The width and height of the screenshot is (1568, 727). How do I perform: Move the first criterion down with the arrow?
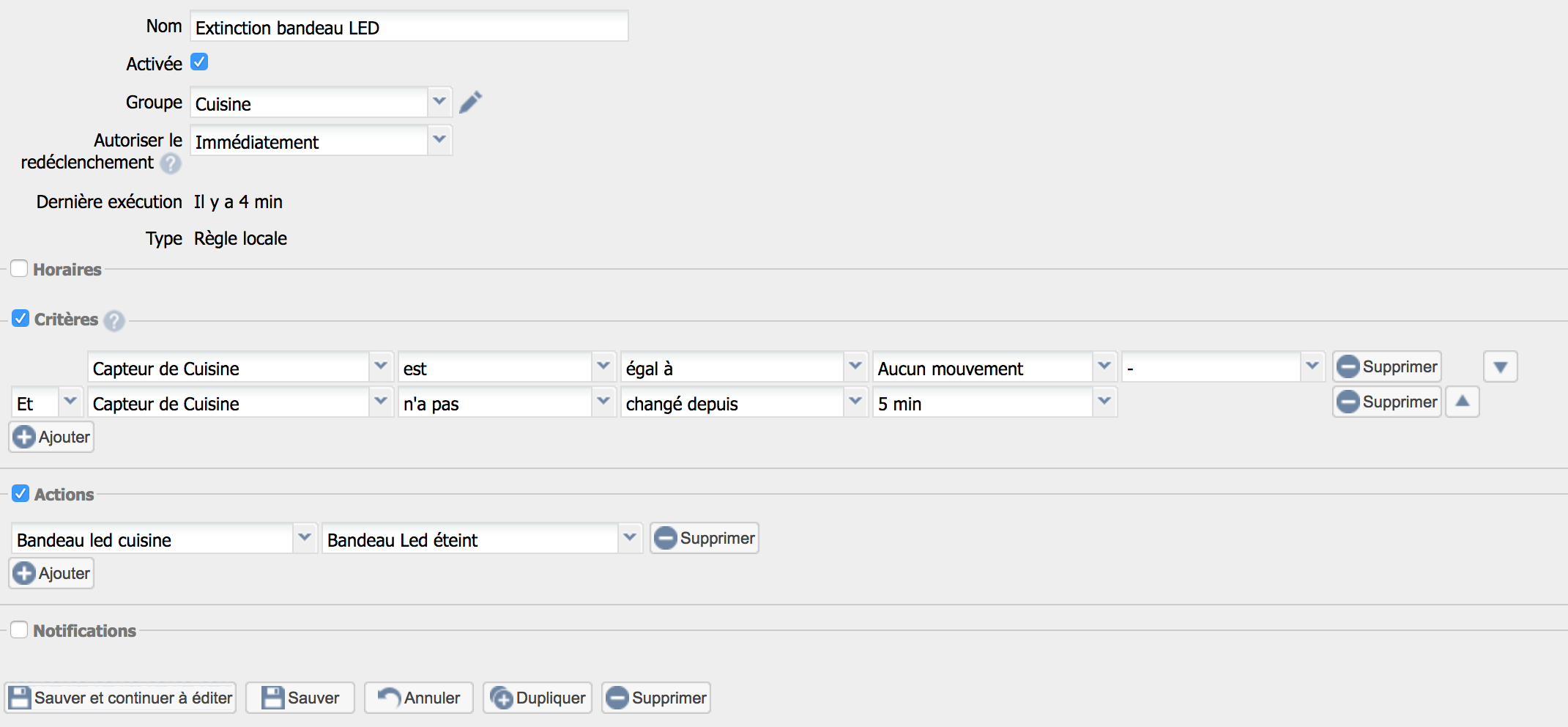(x=1500, y=366)
